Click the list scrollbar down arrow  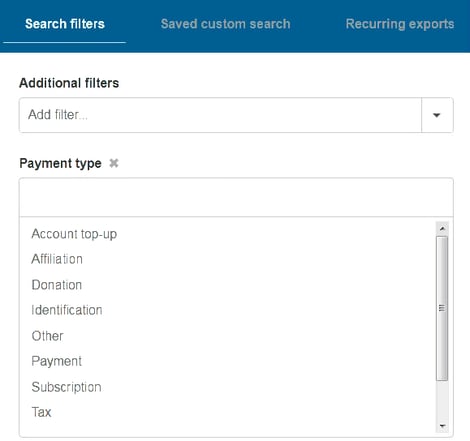pyautogui.click(x=442, y=426)
